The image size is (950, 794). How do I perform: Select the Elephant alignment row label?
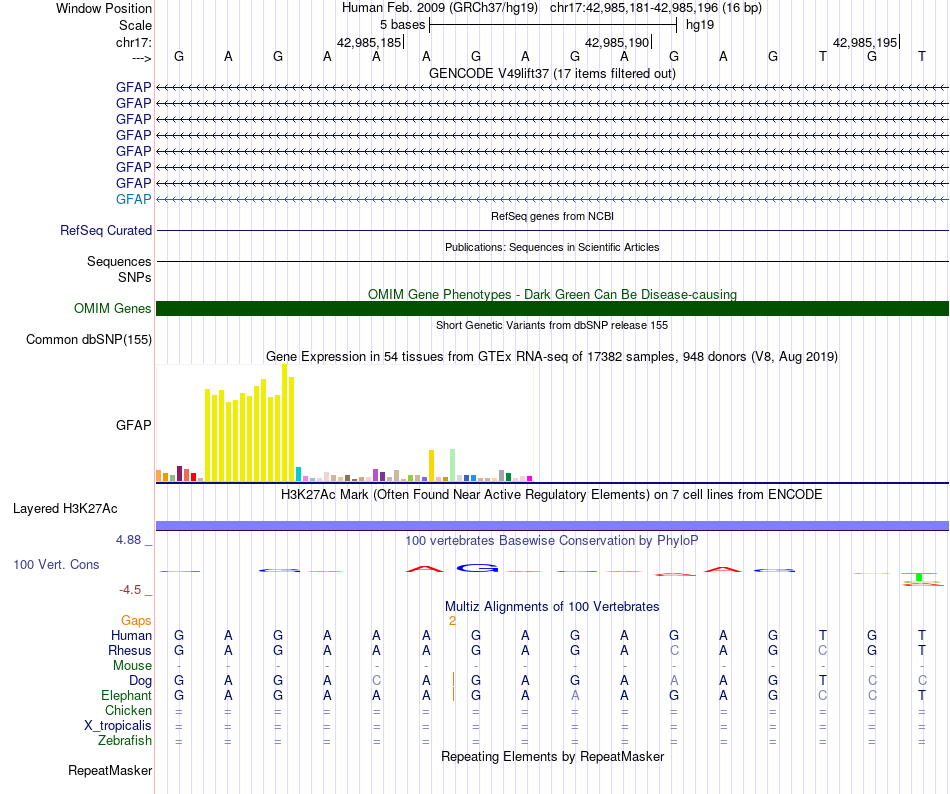pyautogui.click(x=126, y=695)
